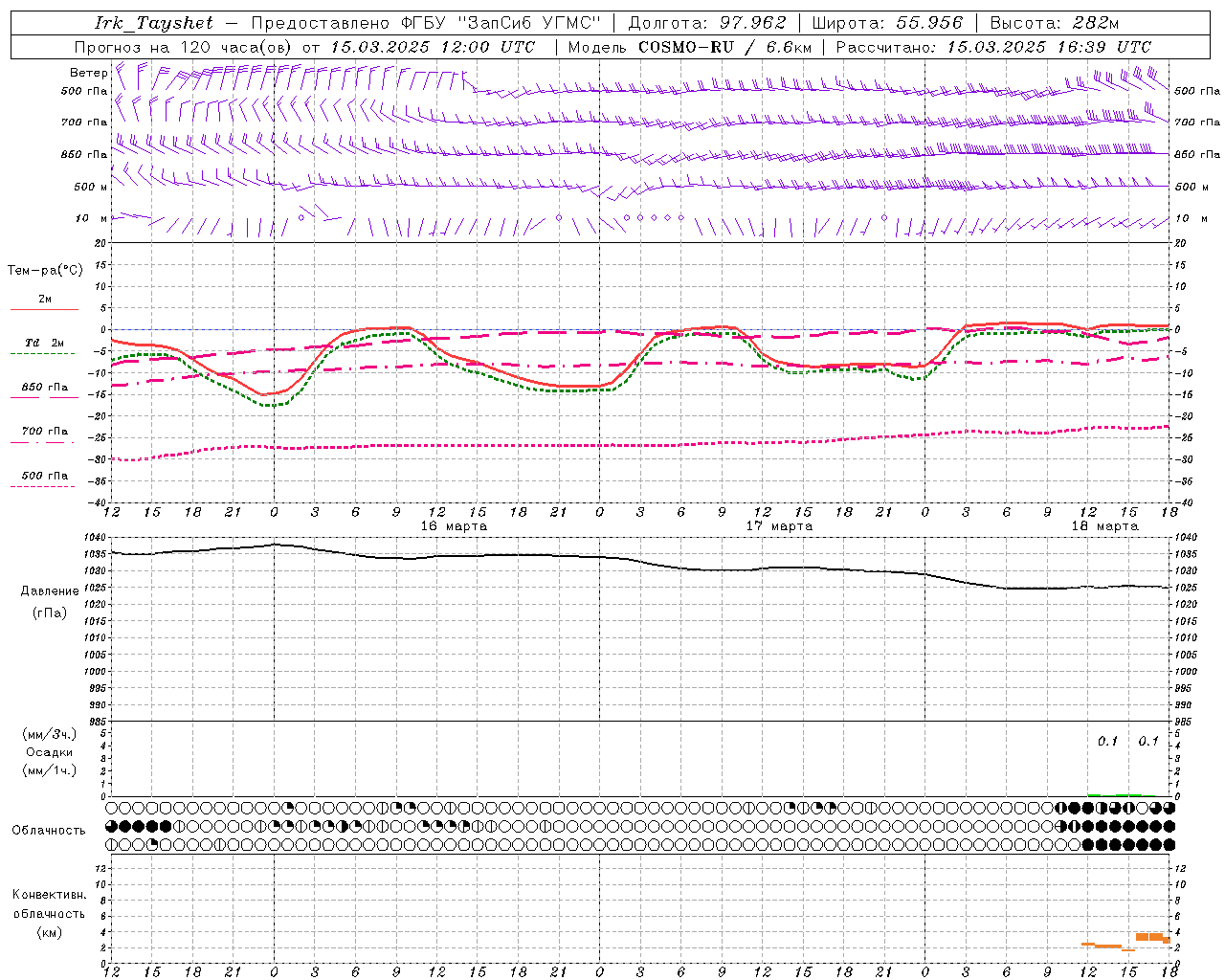Image resolution: width=1225 pixels, height=980 pixels.
Task: Click the "18 марта" date label
Action: coord(1104,526)
